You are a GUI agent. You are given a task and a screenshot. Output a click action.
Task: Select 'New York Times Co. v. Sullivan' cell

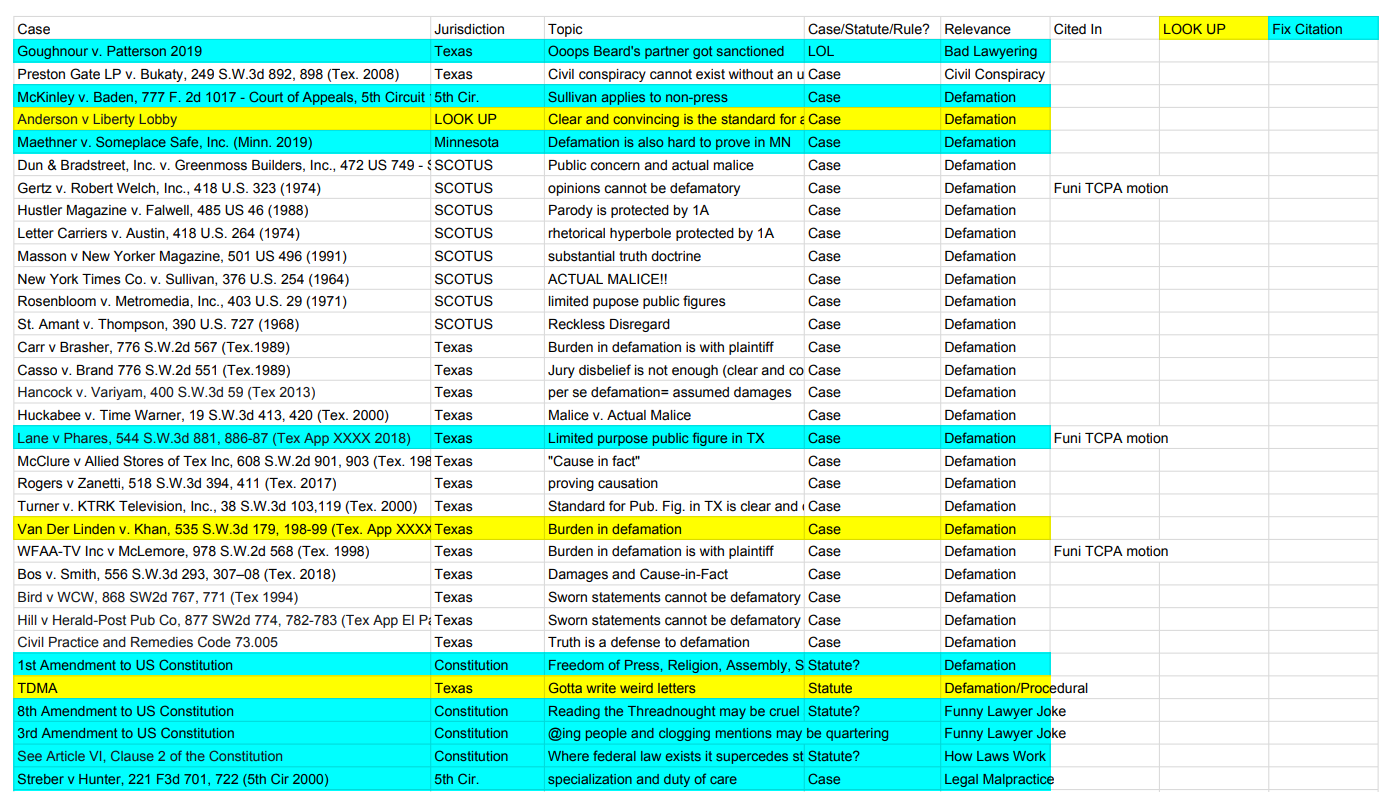(x=222, y=279)
